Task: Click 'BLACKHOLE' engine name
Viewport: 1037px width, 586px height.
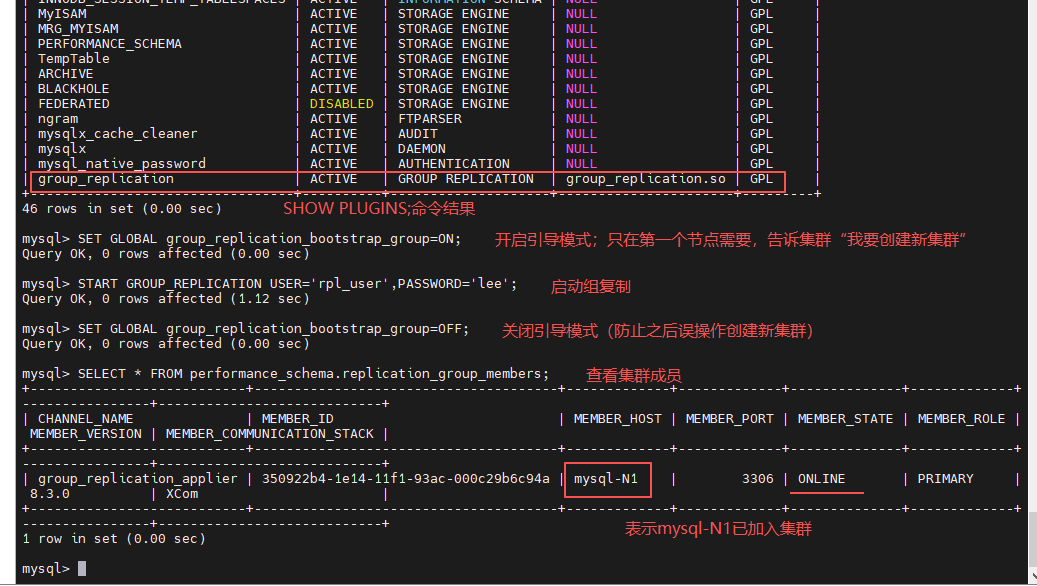Action: pos(73,89)
